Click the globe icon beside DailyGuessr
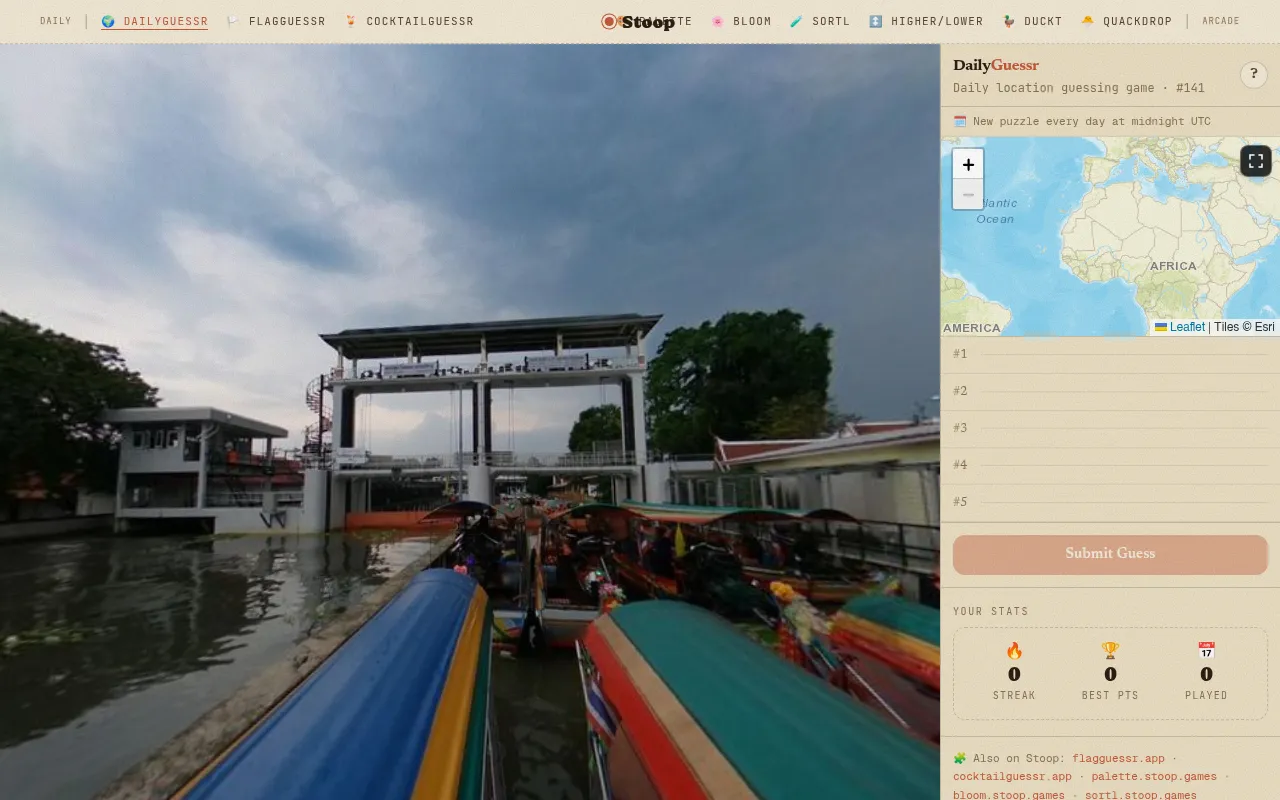This screenshot has width=1280, height=800. coord(108,21)
